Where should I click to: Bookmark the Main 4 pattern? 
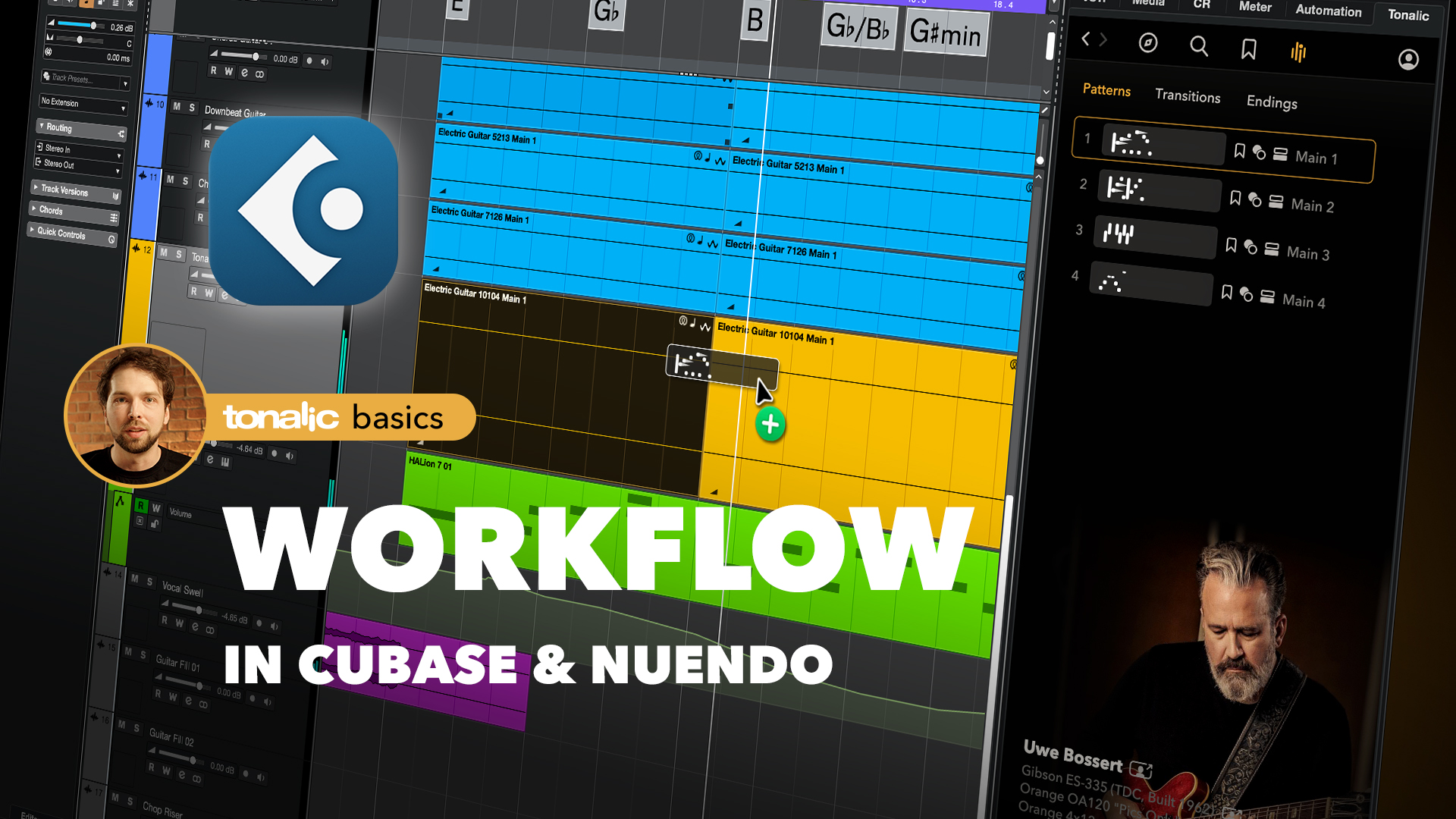point(1227,293)
